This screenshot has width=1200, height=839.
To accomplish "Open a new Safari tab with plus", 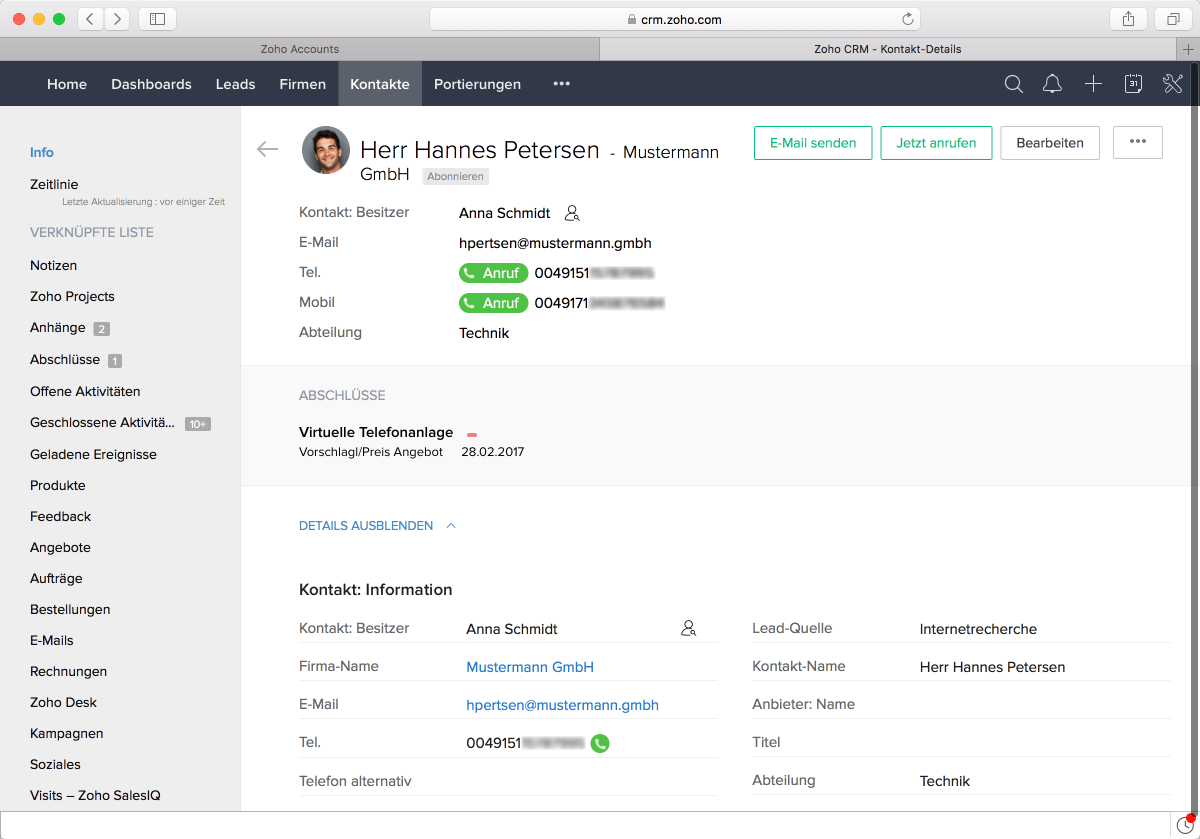I will point(1188,49).
